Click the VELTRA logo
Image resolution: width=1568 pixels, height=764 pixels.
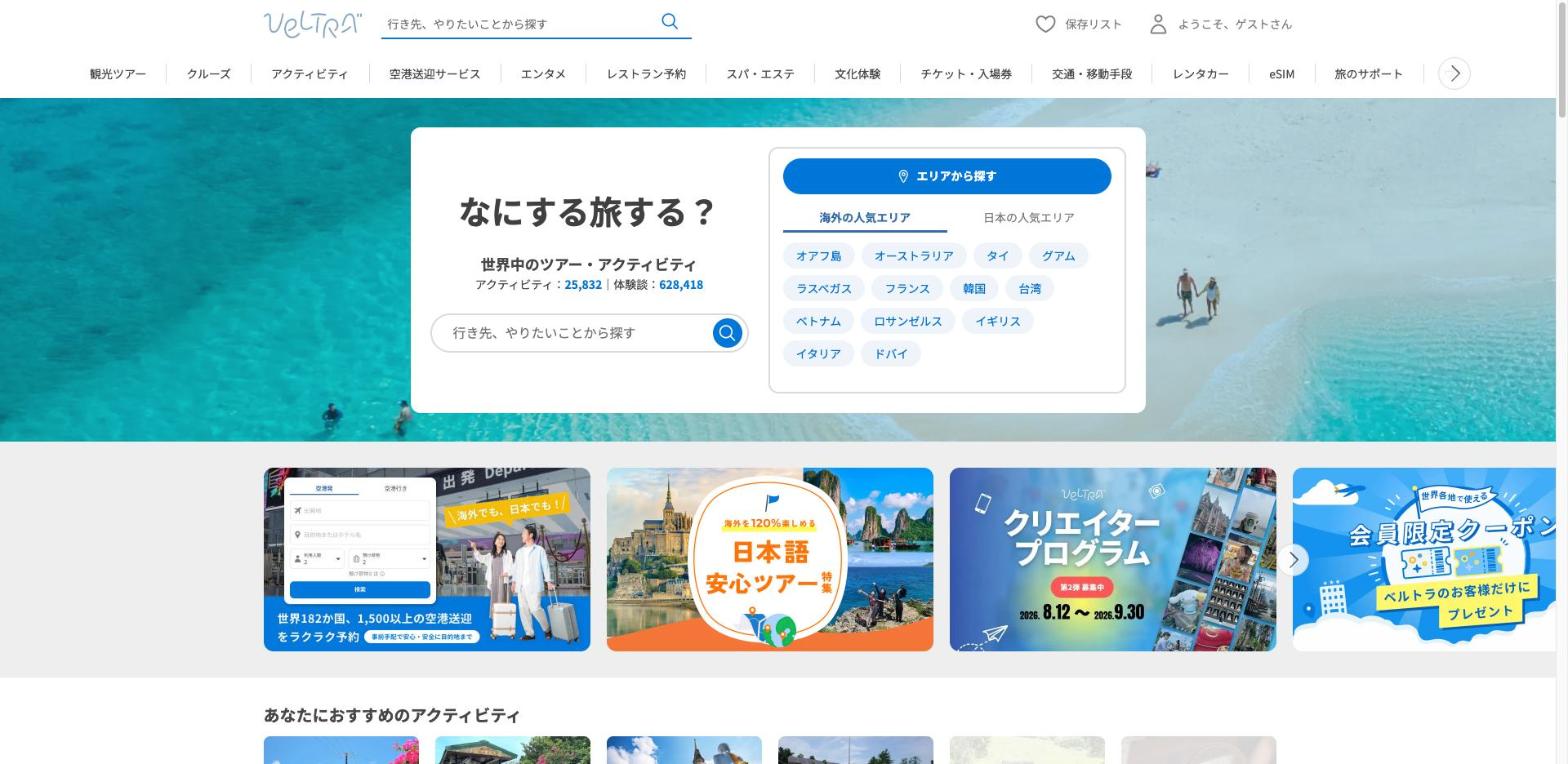point(313,24)
